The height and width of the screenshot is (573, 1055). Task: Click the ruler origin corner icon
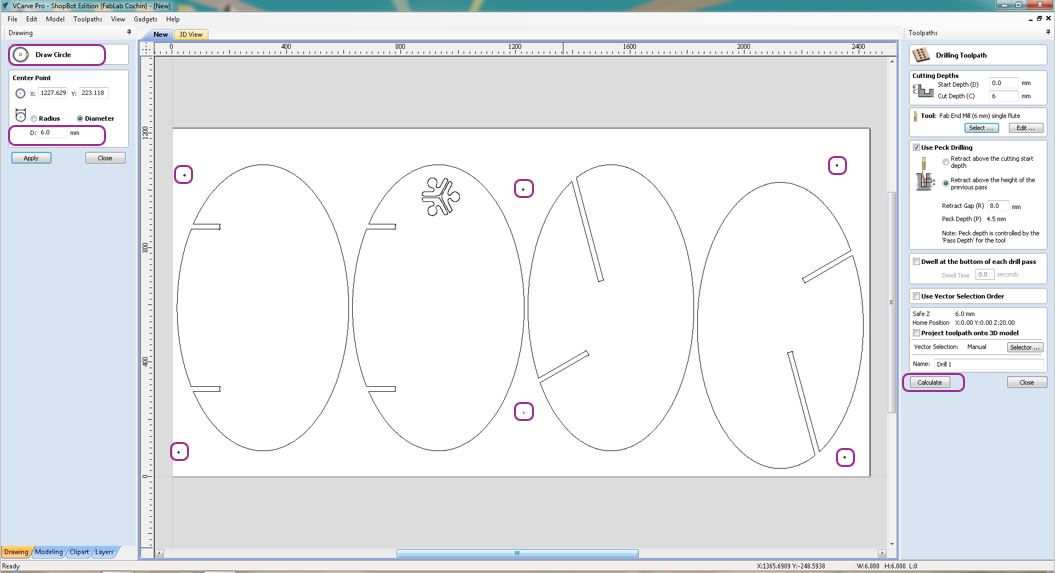pos(146,48)
